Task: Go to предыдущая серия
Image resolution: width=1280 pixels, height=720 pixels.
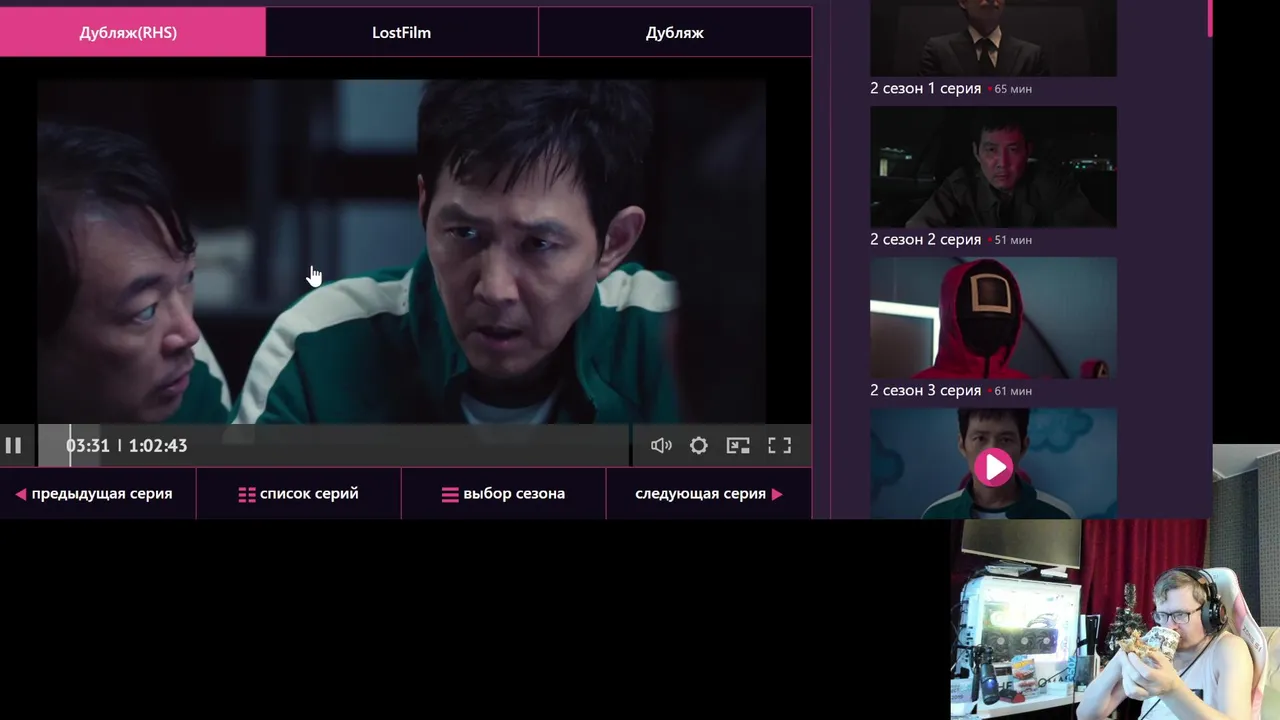Action: (x=94, y=494)
